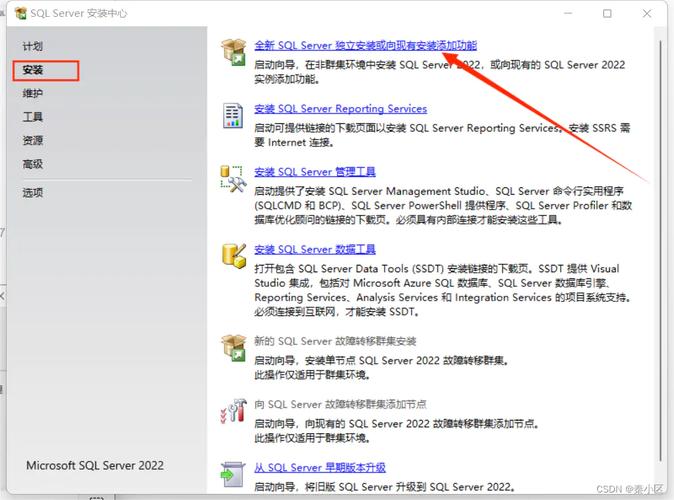Image resolution: width=674 pixels, height=500 pixels.
Task: Click description text mentioning SQLCMD 和 BCP
Action: 443,206
